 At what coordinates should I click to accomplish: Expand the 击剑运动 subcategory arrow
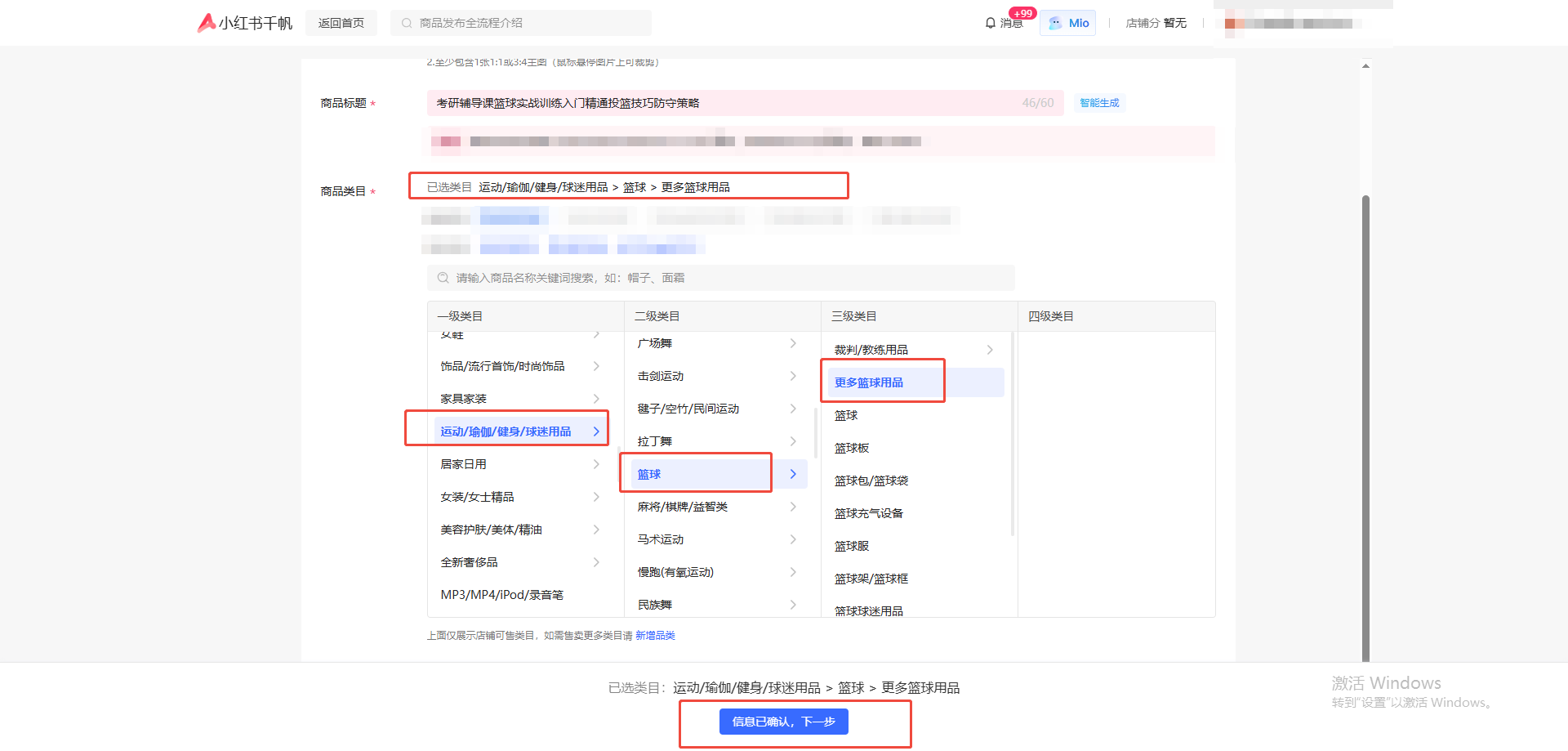(x=793, y=376)
